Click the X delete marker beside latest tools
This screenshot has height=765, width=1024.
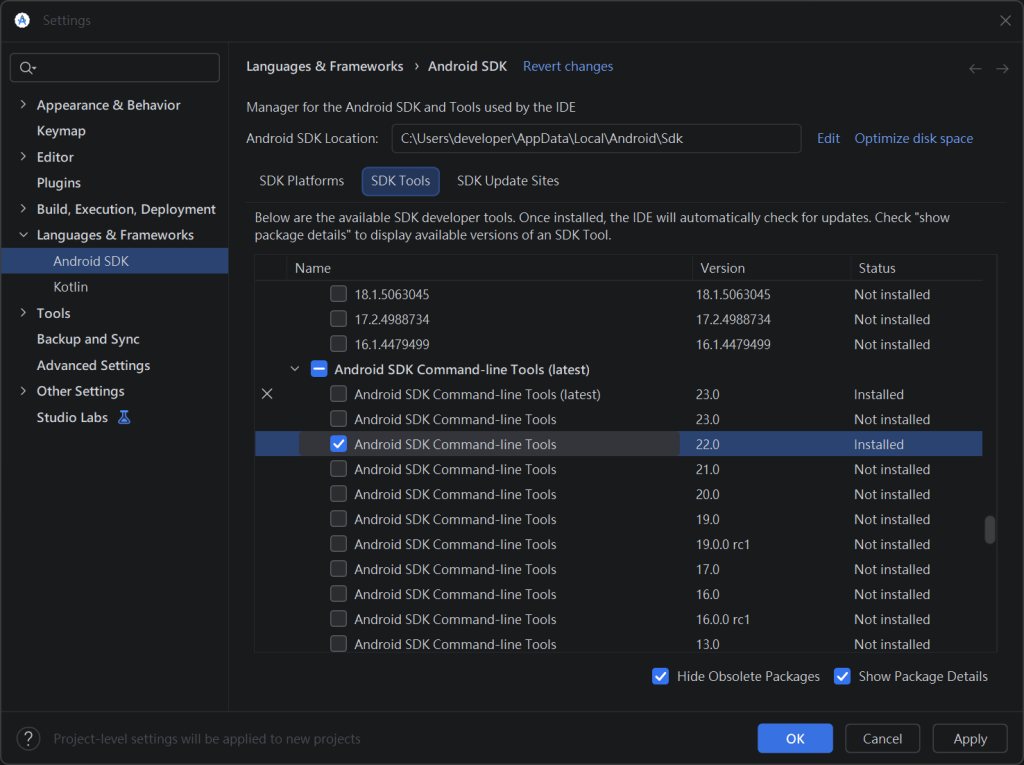tap(267, 394)
